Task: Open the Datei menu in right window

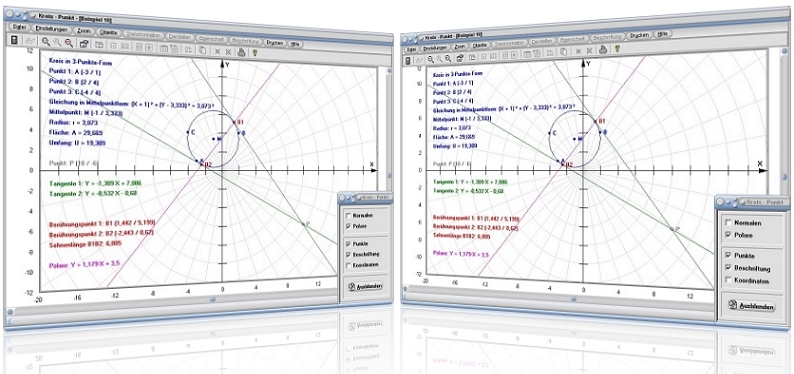Action: 411,49
